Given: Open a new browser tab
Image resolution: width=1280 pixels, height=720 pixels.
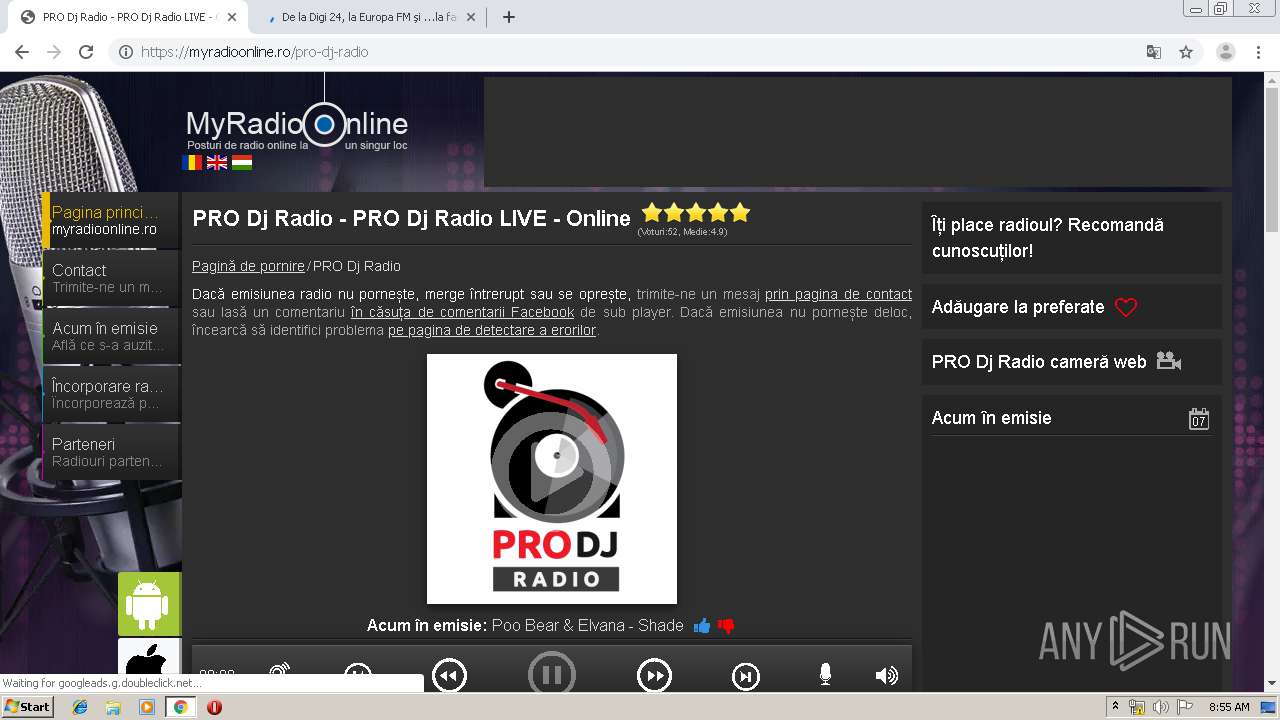Looking at the screenshot, I should click(x=509, y=17).
